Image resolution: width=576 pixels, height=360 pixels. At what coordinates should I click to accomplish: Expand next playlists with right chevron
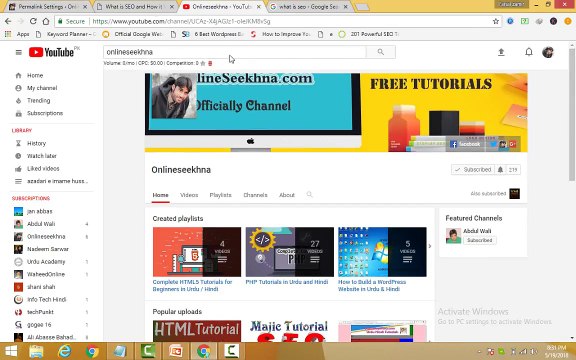(430, 246)
